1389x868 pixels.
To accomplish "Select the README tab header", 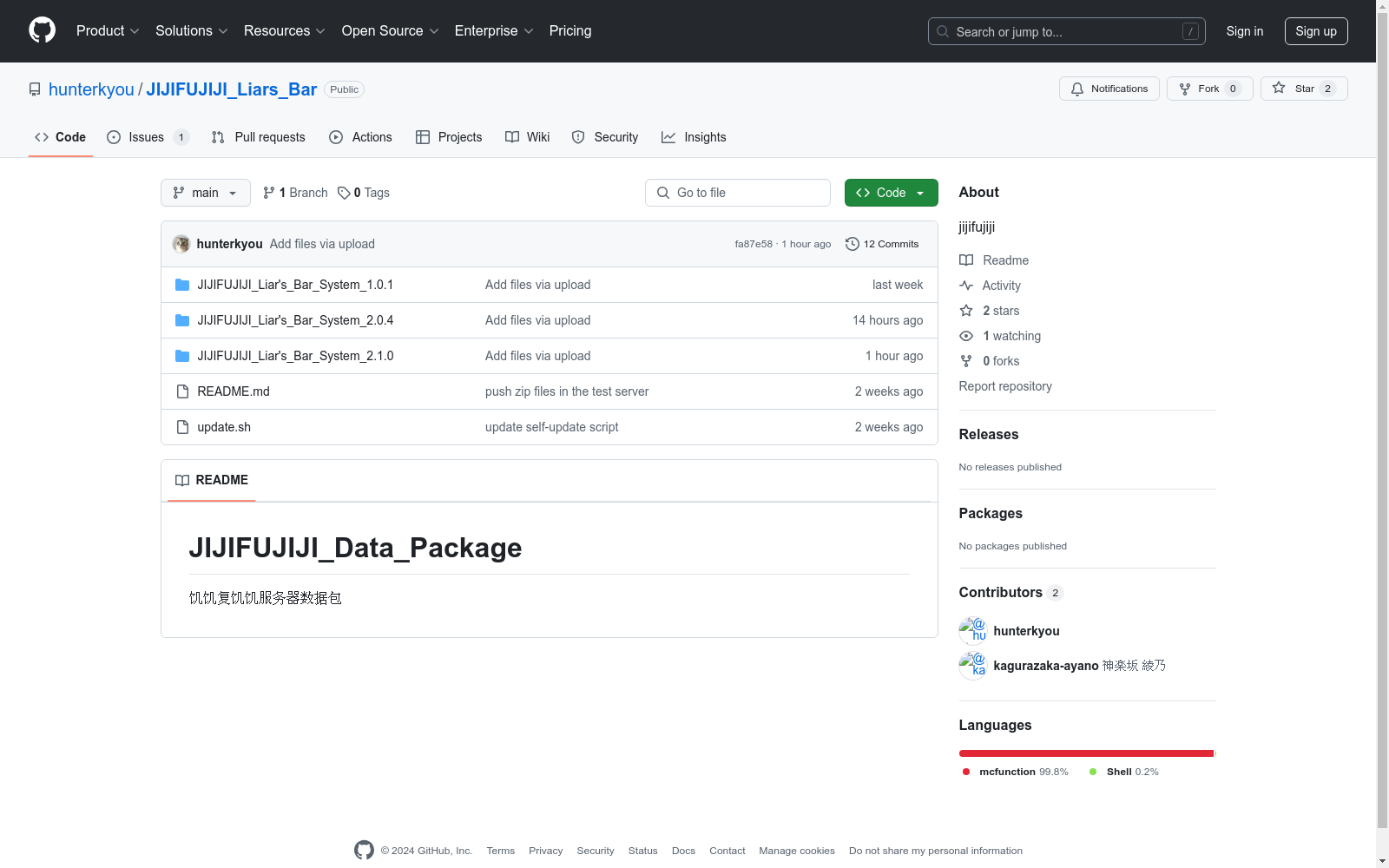I will (x=212, y=480).
